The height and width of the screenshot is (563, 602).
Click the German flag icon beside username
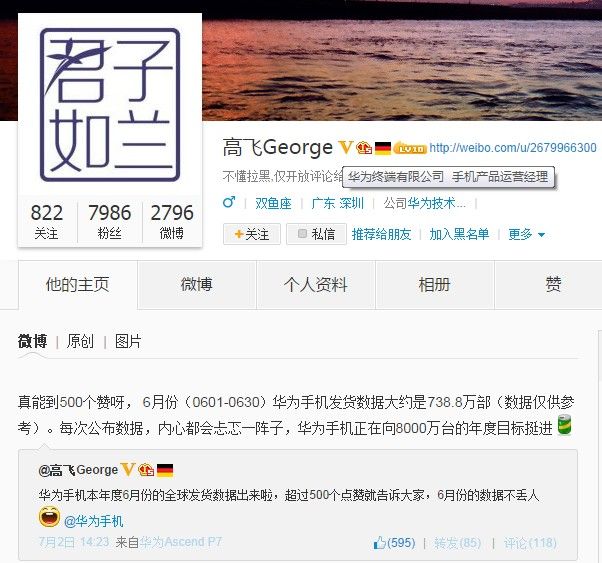(x=382, y=148)
